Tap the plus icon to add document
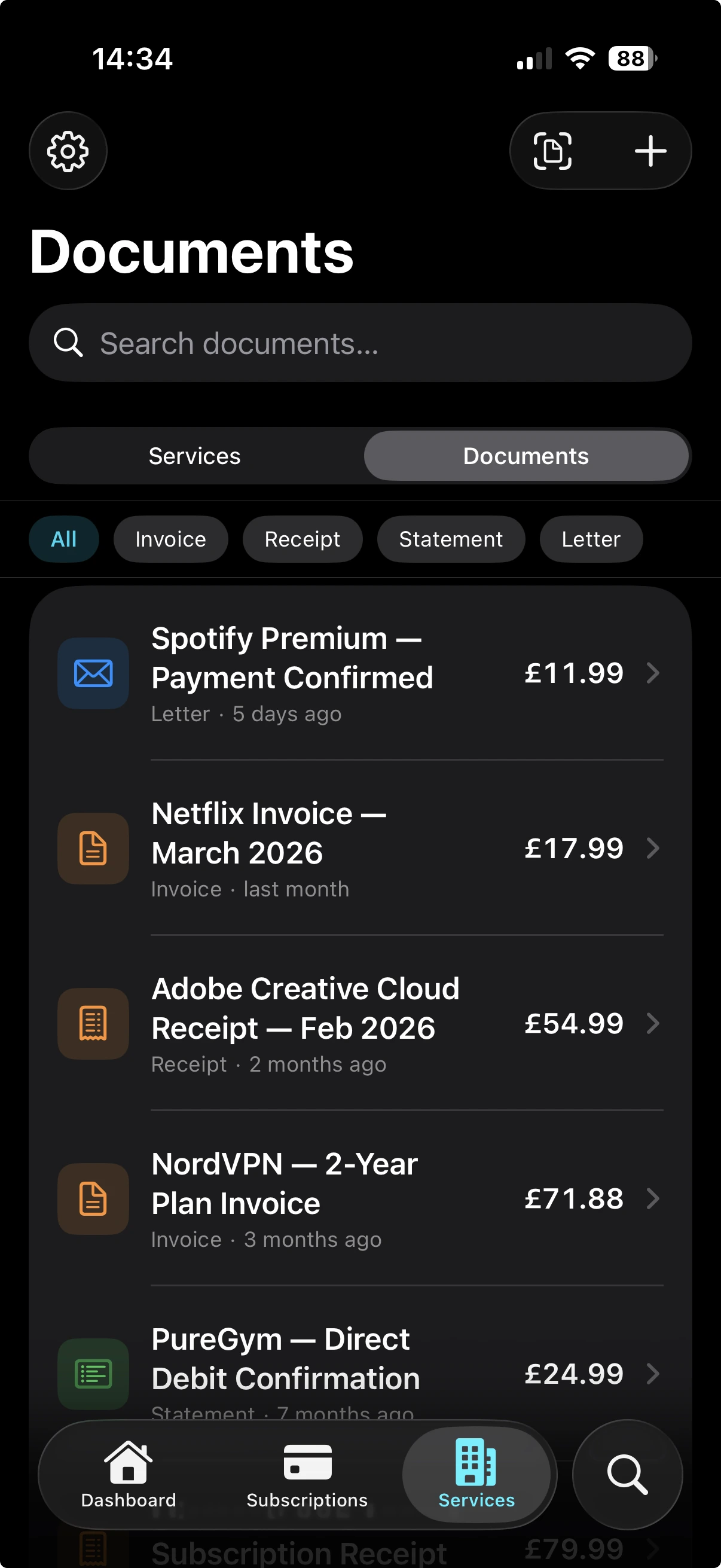Screen dimensions: 721x1568 pyautogui.click(x=650, y=151)
